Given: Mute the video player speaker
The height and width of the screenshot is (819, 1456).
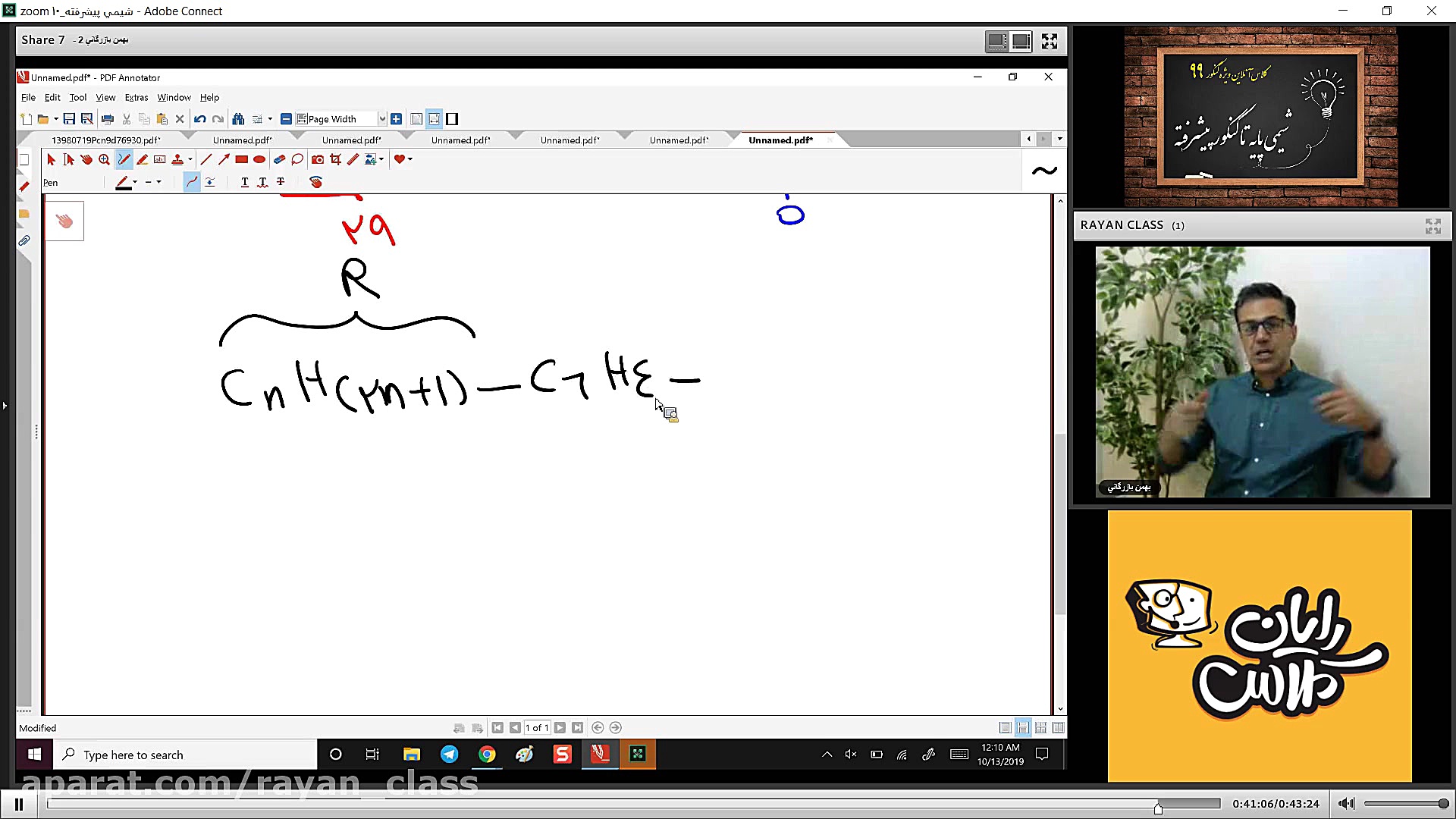Looking at the screenshot, I should point(1346,804).
